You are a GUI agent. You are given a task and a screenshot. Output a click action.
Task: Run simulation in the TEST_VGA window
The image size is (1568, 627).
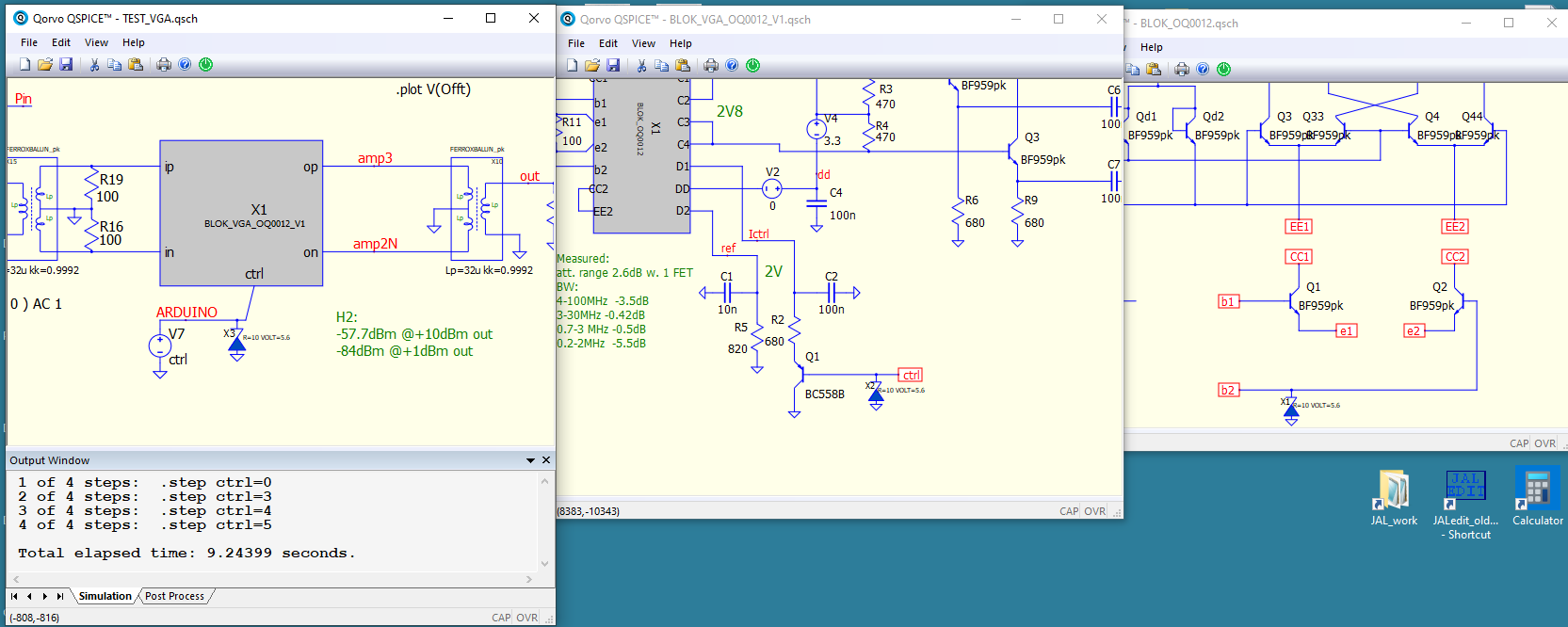pyautogui.click(x=206, y=65)
